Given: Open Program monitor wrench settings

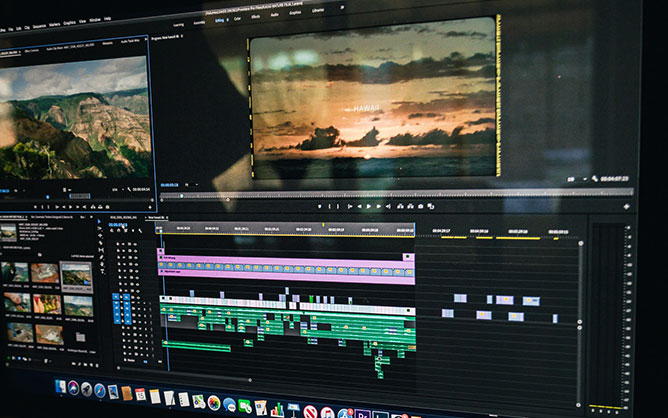Looking at the screenshot, I should [x=595, y=179].
